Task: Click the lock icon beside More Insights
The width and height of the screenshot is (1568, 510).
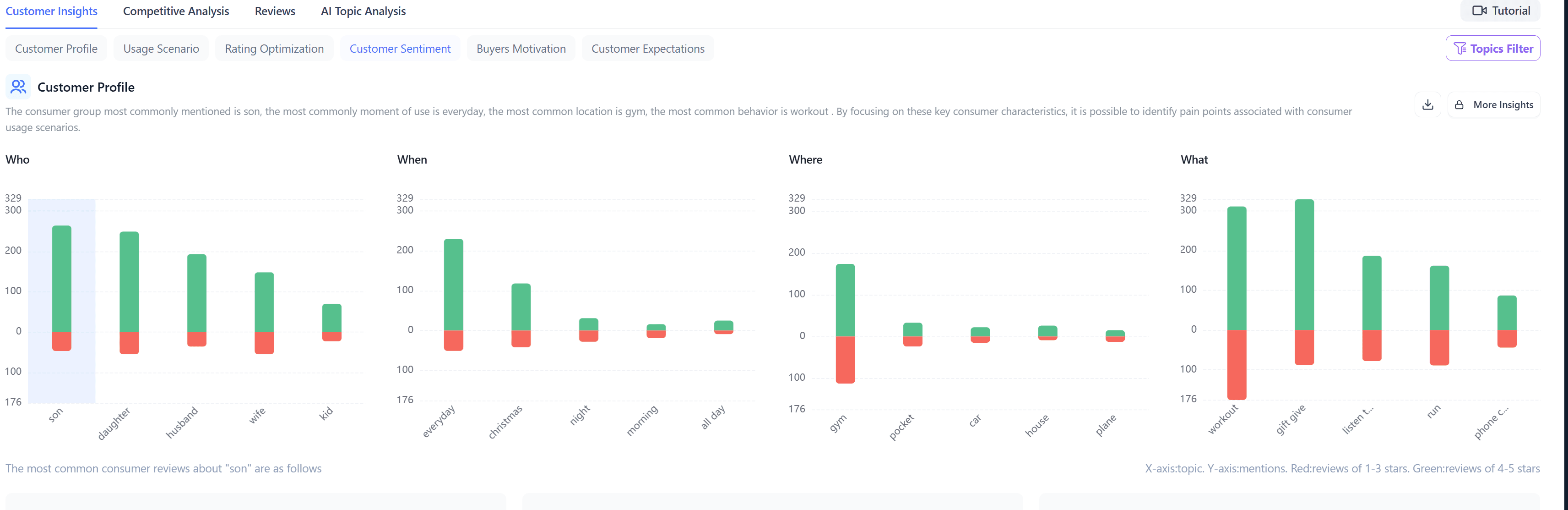Action: click(1459, 105)
